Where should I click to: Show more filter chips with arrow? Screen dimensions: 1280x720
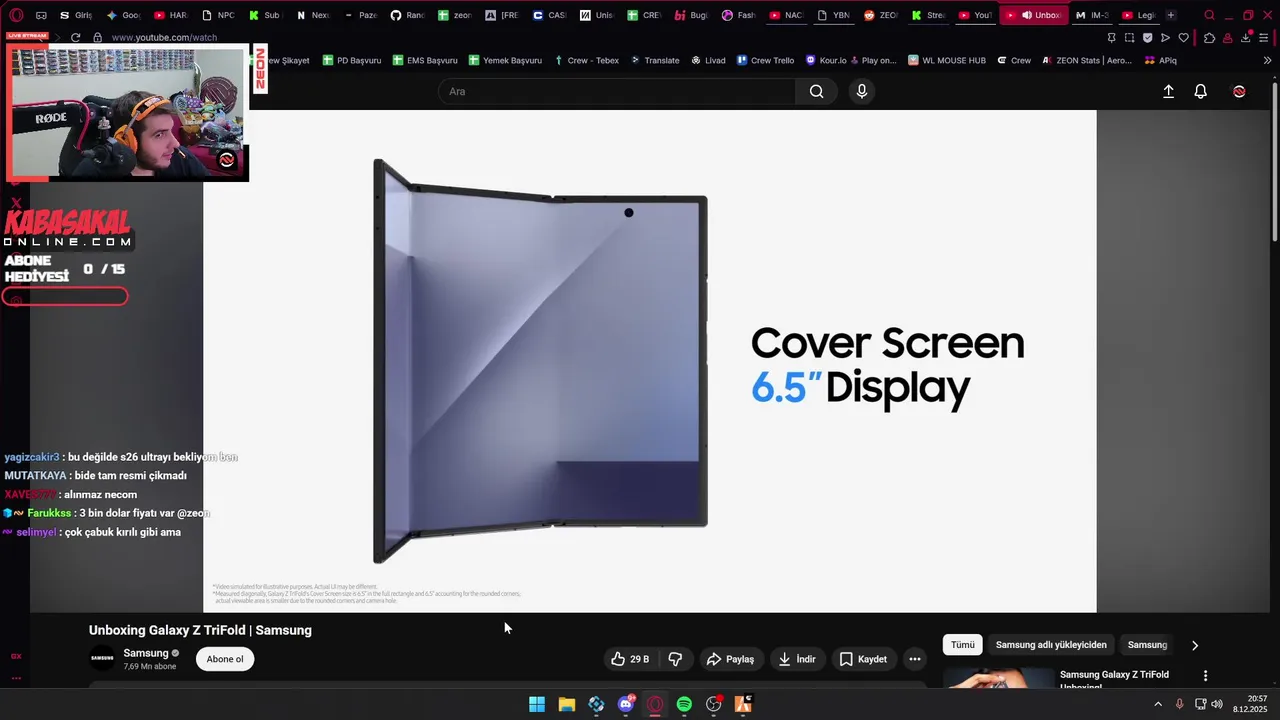click(x=1194, y=645)
